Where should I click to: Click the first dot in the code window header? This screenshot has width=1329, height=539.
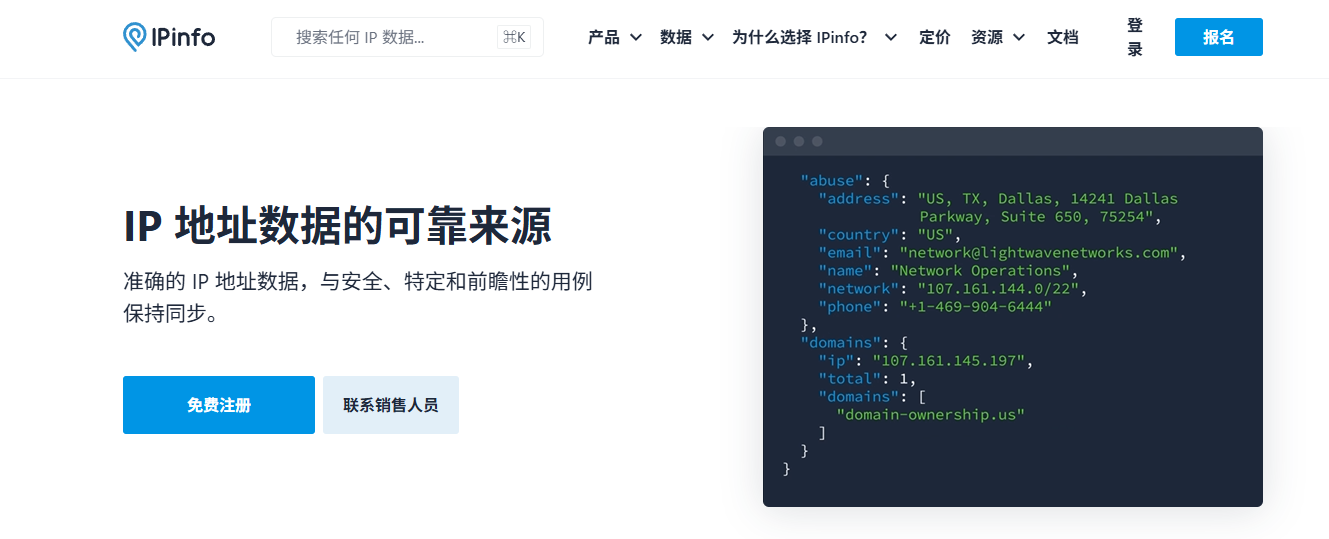(x=781, y=141)
